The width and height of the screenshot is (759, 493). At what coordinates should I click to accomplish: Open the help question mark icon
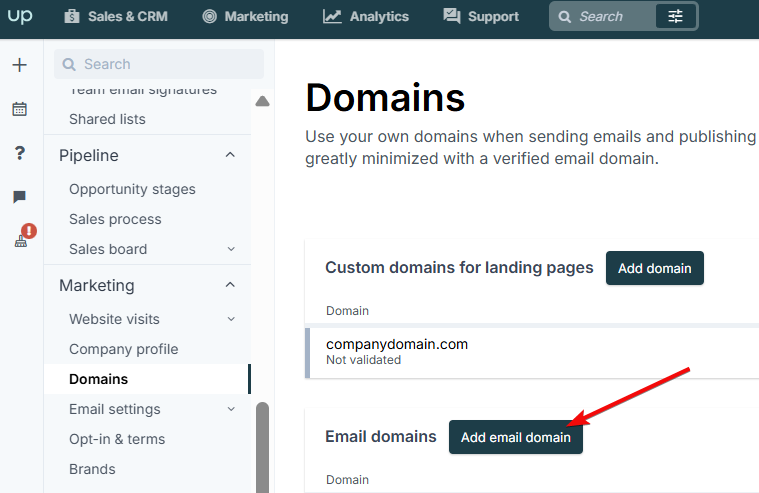(x=19, y=153)
